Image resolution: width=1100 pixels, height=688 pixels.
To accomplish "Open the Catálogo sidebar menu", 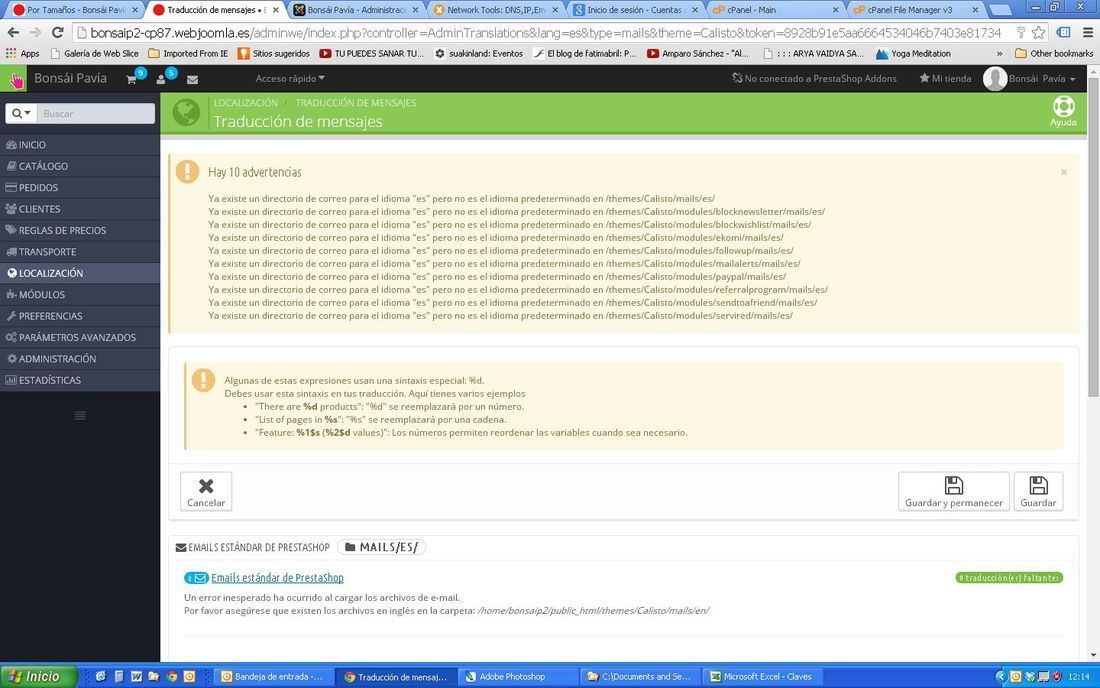I will [x=80, y=166].
